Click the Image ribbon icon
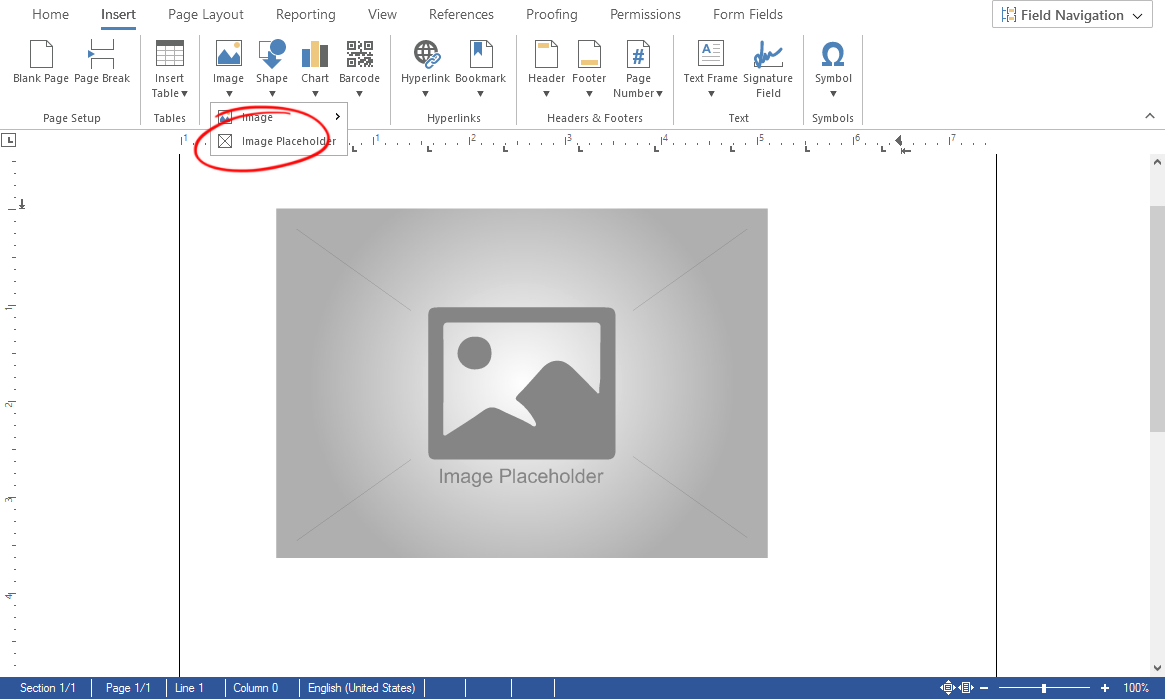 point(228,54)
